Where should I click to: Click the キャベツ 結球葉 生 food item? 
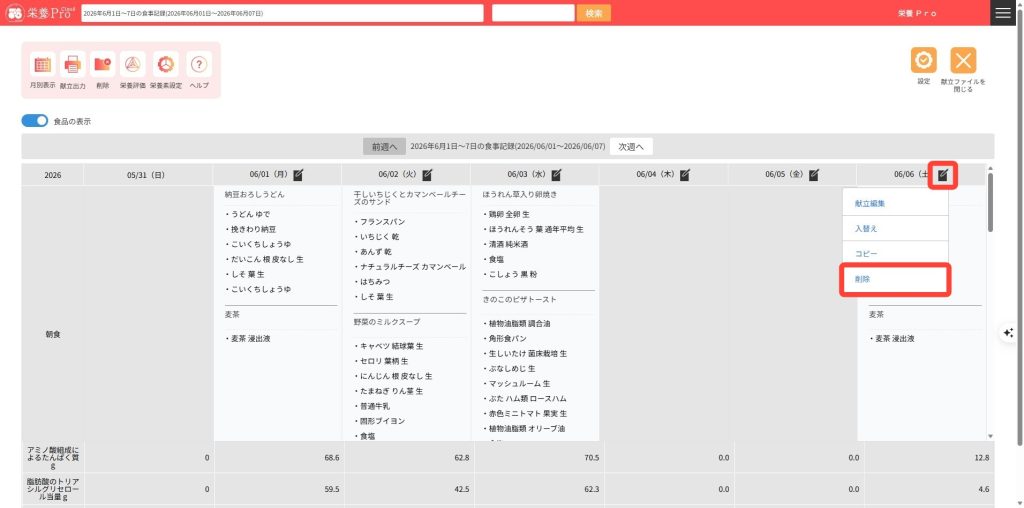[389, 346]
